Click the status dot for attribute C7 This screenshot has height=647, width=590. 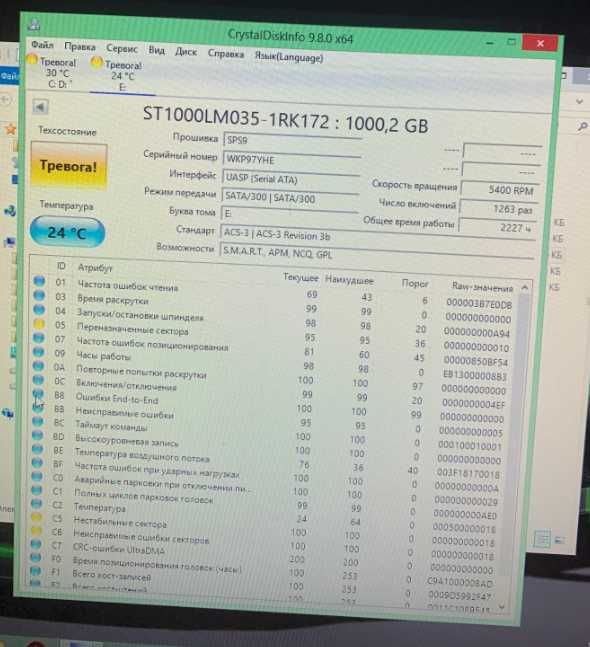(x=36, y=544)
